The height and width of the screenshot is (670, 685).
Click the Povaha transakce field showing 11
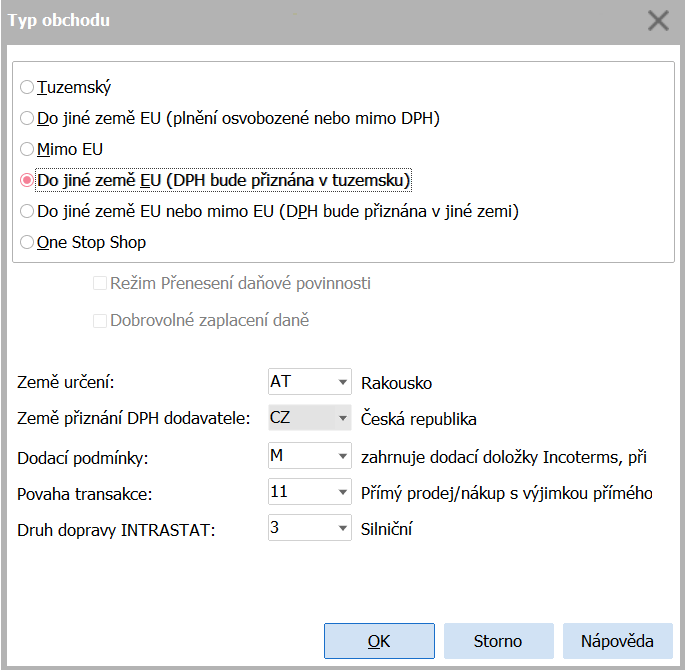[300, 493]
